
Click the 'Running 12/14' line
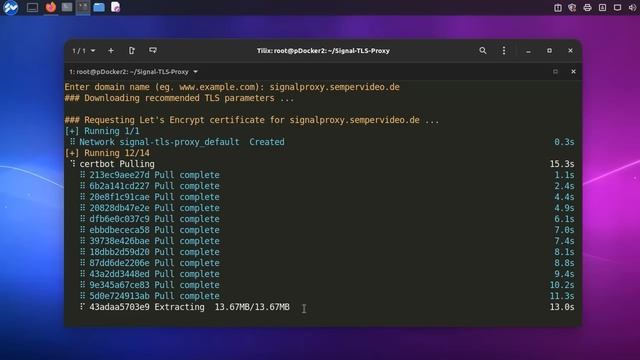point(107,153)
